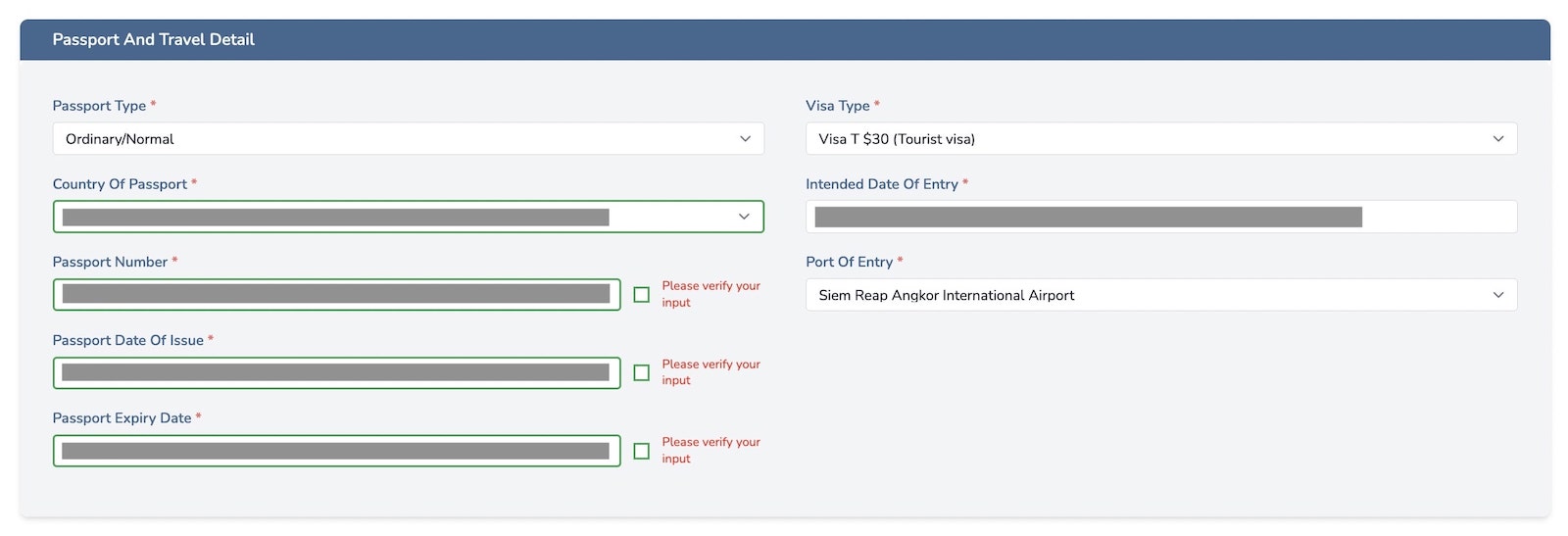Image resolution: width=1568 pixels, height=536 pixels.
Task: Click the Intended Date Of Entry field
Action: 1160,217
